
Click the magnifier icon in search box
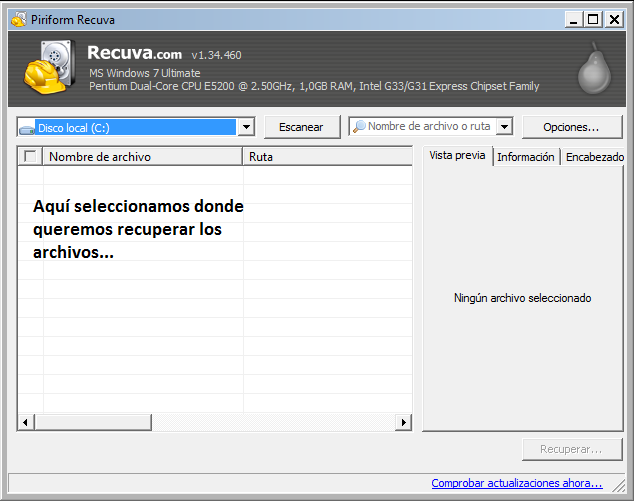[x=358, y=127]
